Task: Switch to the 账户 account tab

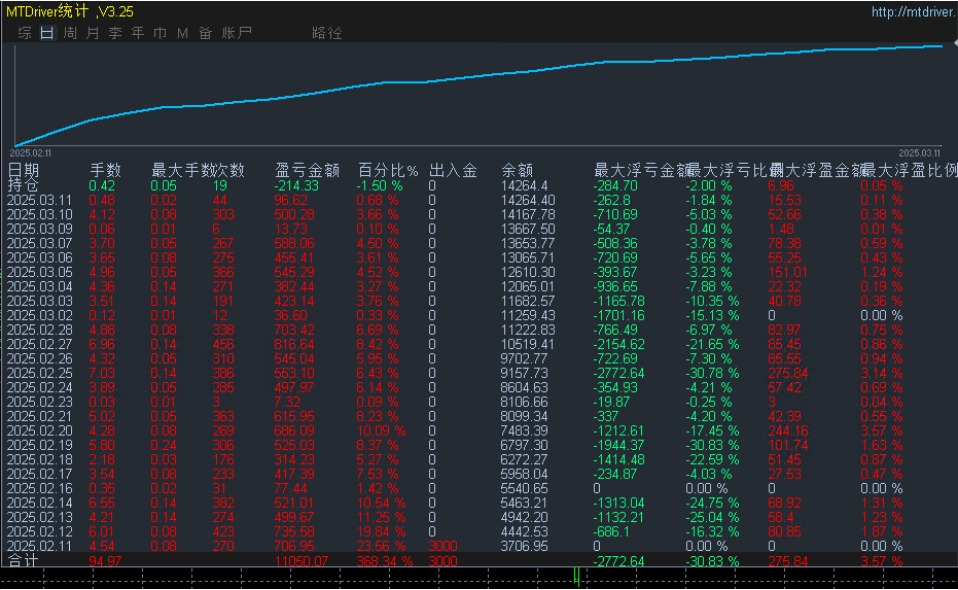Action: tap(236, 33)
